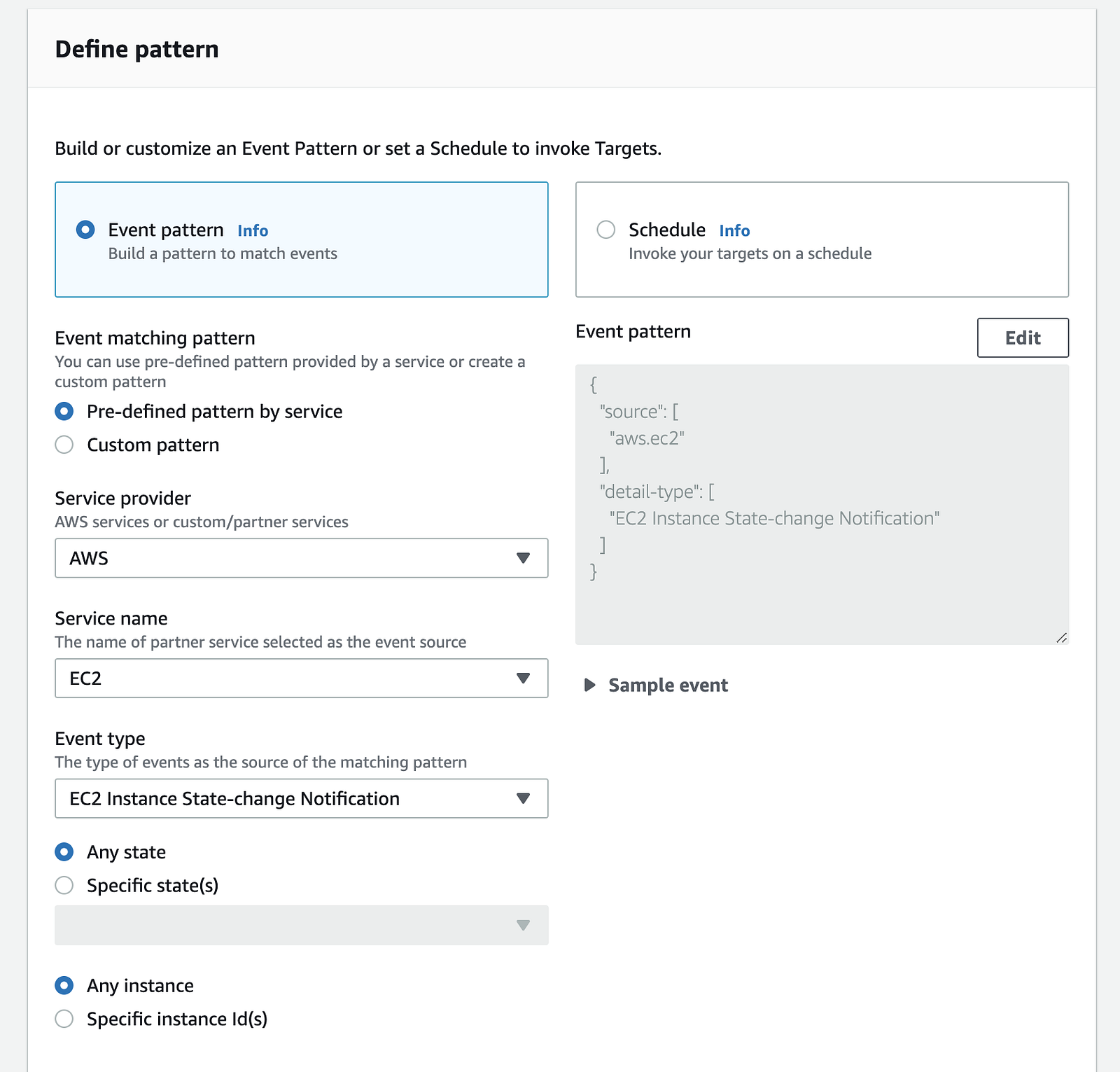Click the disabled specific states dropdown
The width and height of the screenshot is (1120, 1072).
tap(301, 926)
